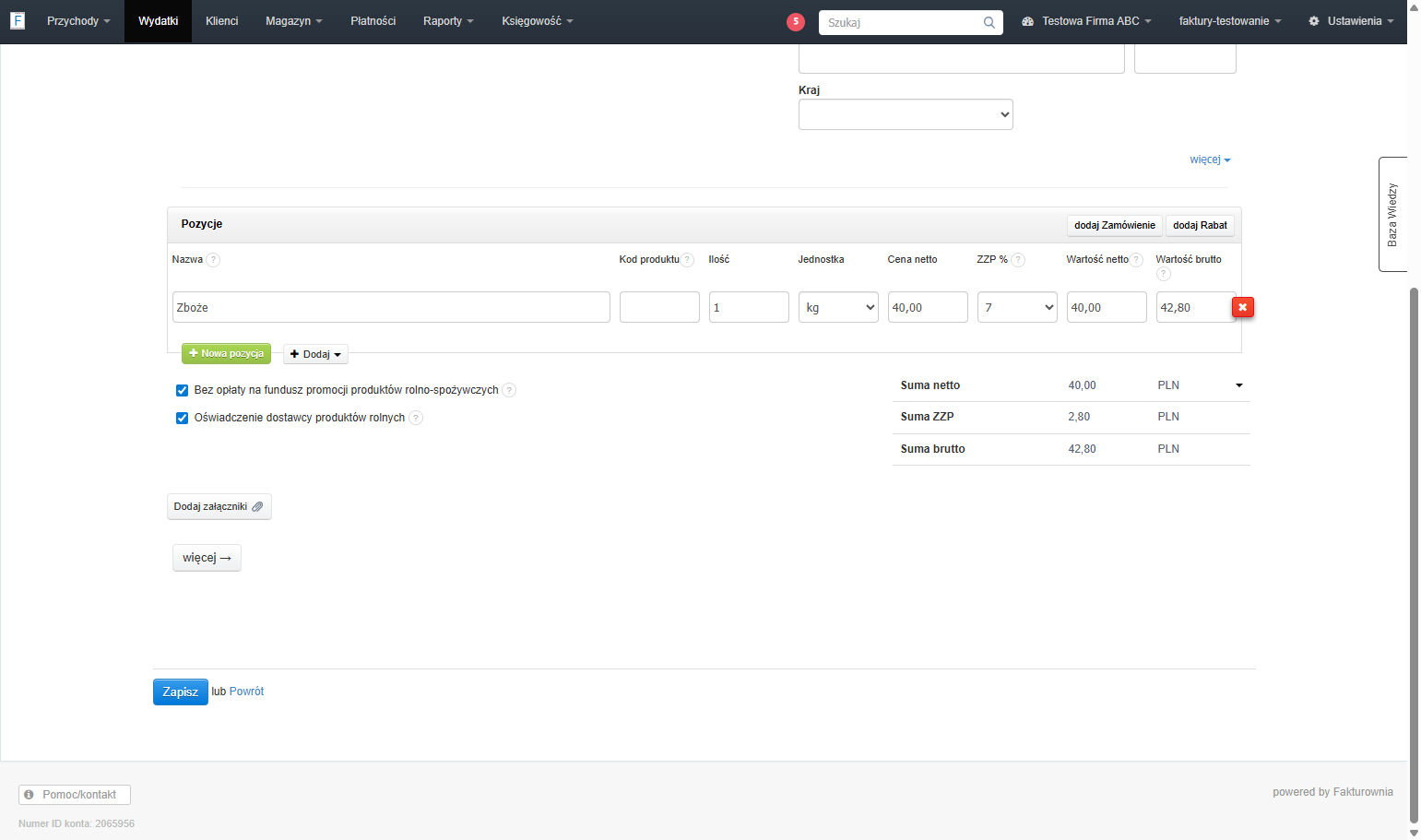Open the Jednostka kg dropdown
Screen dimensions: 1421x840
pyautogui.click(x=838, y=307)
